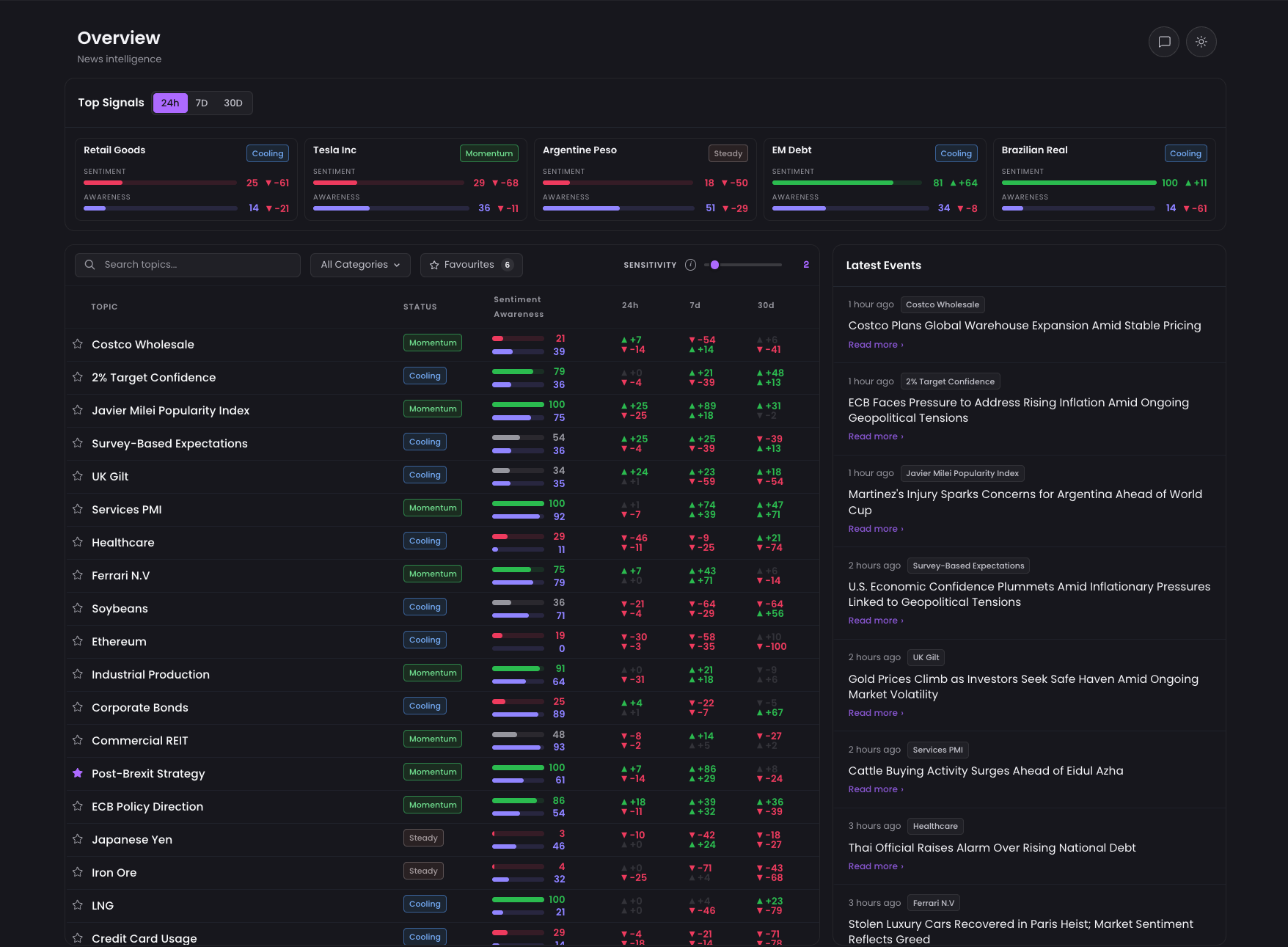Open ECB Faces Pressure news headline
The width and height of the screenshot is (1288, 947).
(x=1018, y=410)
